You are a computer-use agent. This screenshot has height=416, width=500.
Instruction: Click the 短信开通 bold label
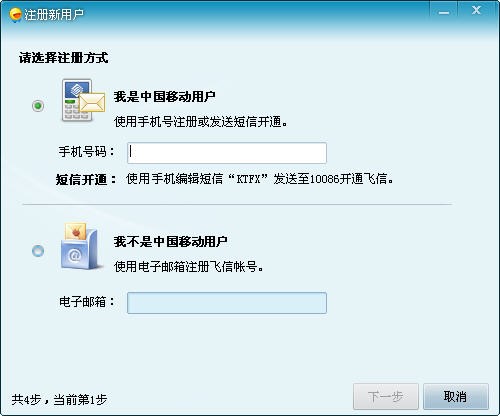click(86, 180)
